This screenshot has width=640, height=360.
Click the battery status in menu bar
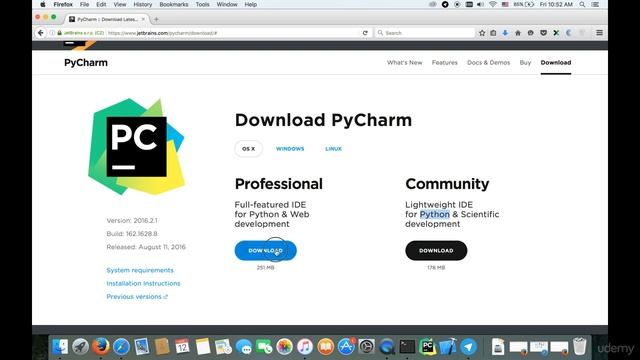click(524, 4)
